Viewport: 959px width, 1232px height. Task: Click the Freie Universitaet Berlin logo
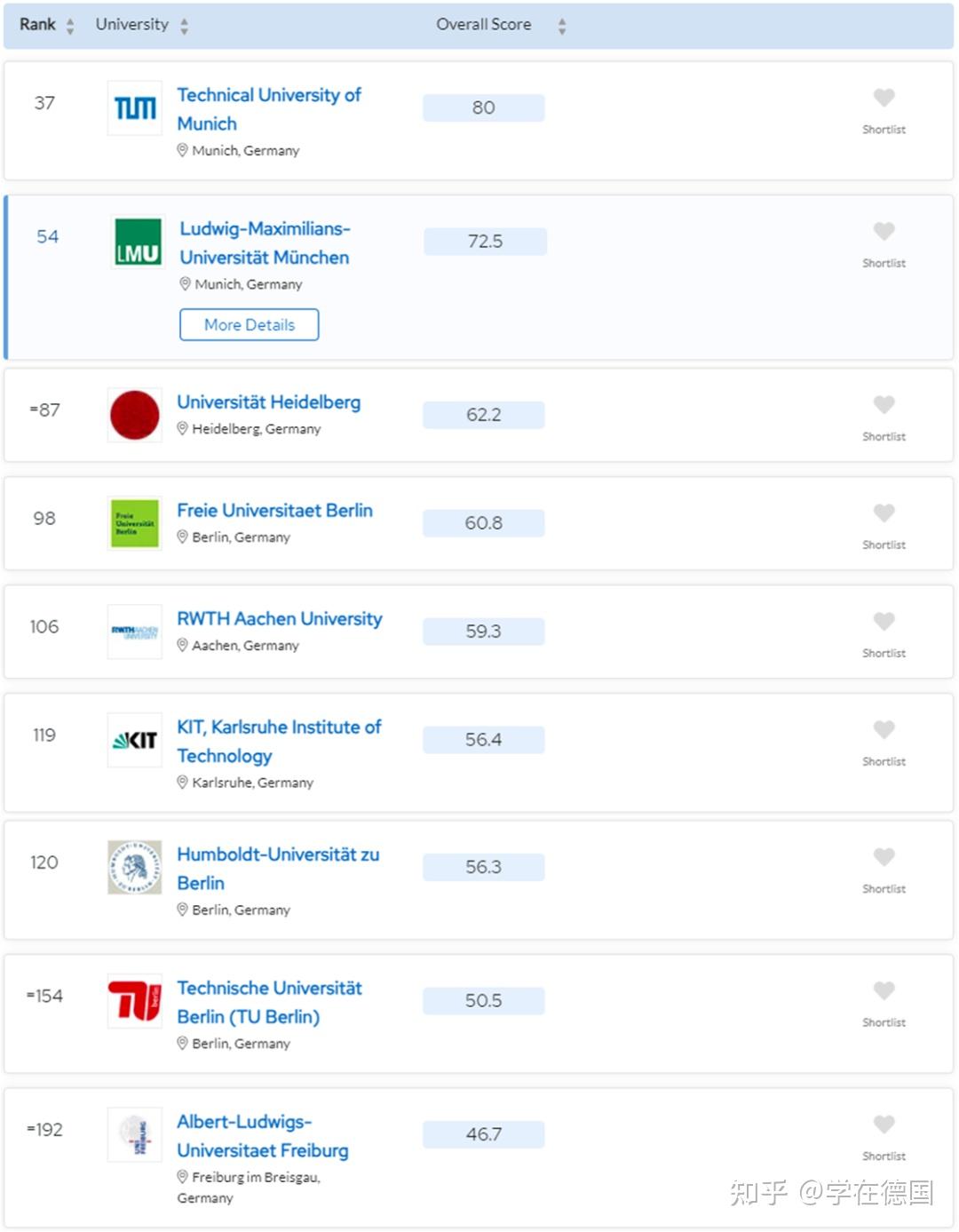(x=135, y=523)
